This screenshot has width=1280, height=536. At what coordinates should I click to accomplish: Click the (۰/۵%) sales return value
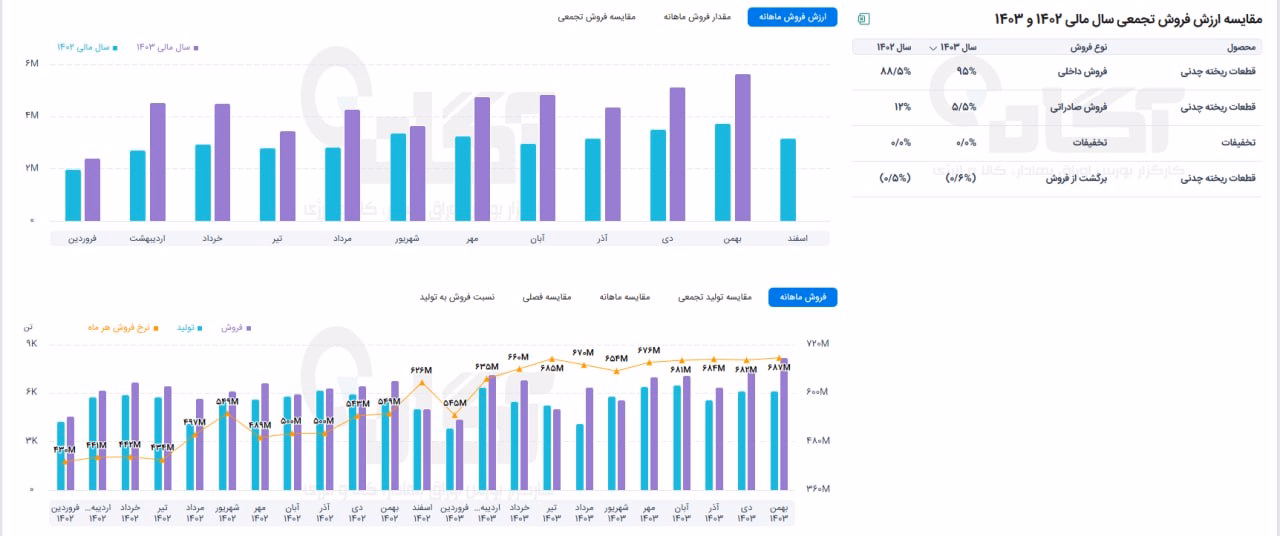[x=895, y=178]
